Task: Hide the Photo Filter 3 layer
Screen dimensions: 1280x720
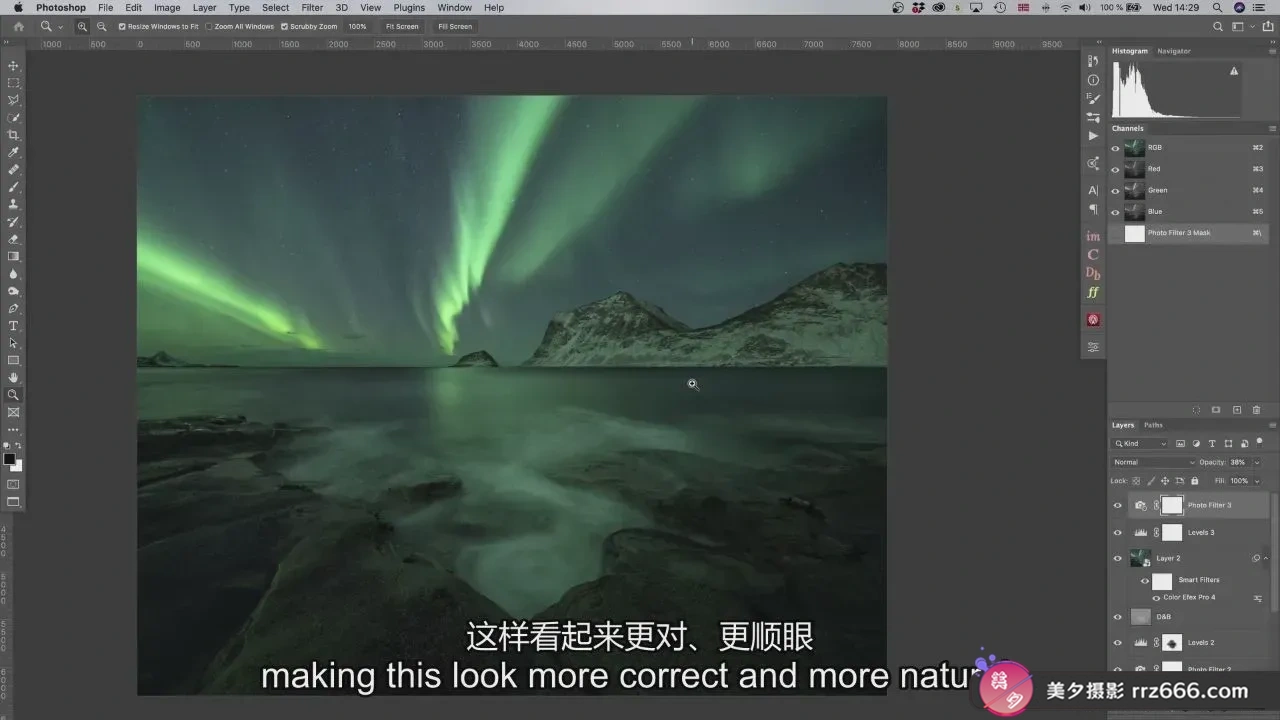Action: 1117,505
